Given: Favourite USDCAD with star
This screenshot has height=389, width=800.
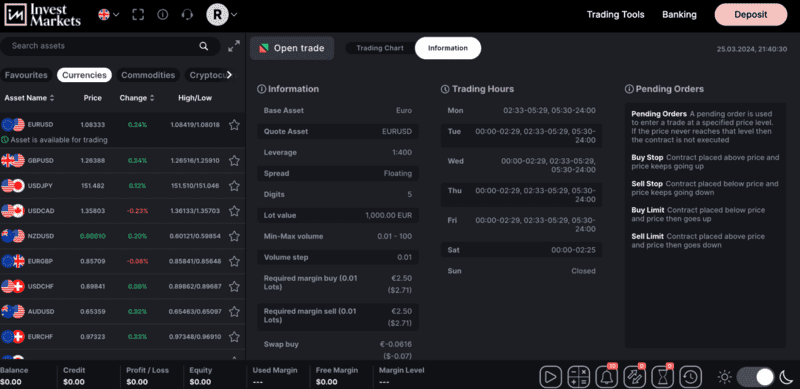Looking at the screenshot, I should (234, 210).
